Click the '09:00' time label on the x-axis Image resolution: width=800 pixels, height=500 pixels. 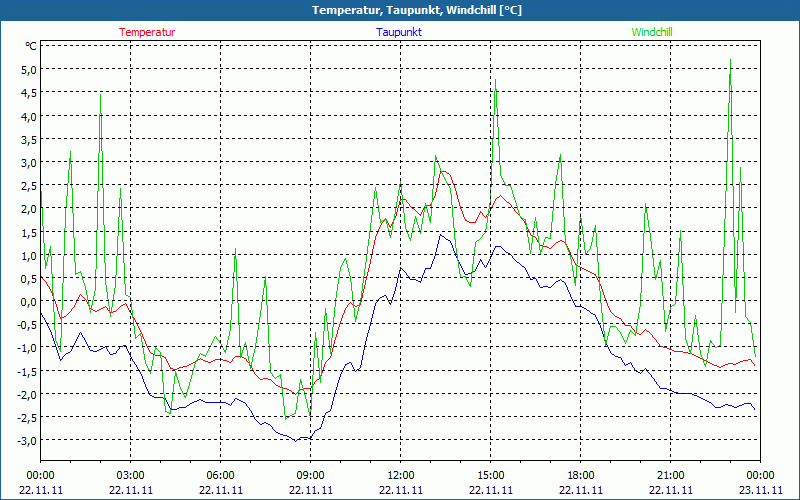click(311, 476)
